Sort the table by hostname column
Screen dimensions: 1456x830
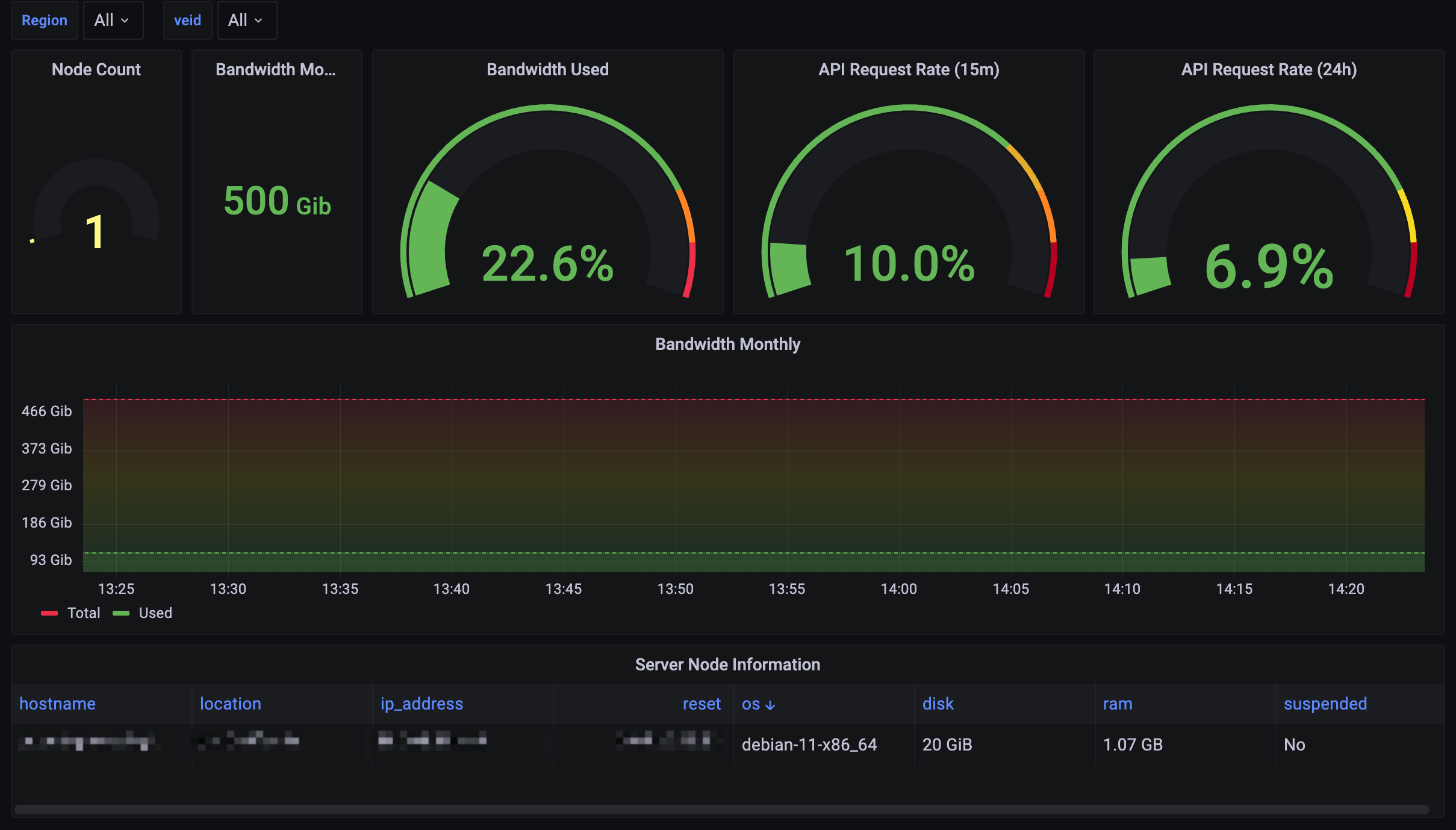(x=57, y=704)
